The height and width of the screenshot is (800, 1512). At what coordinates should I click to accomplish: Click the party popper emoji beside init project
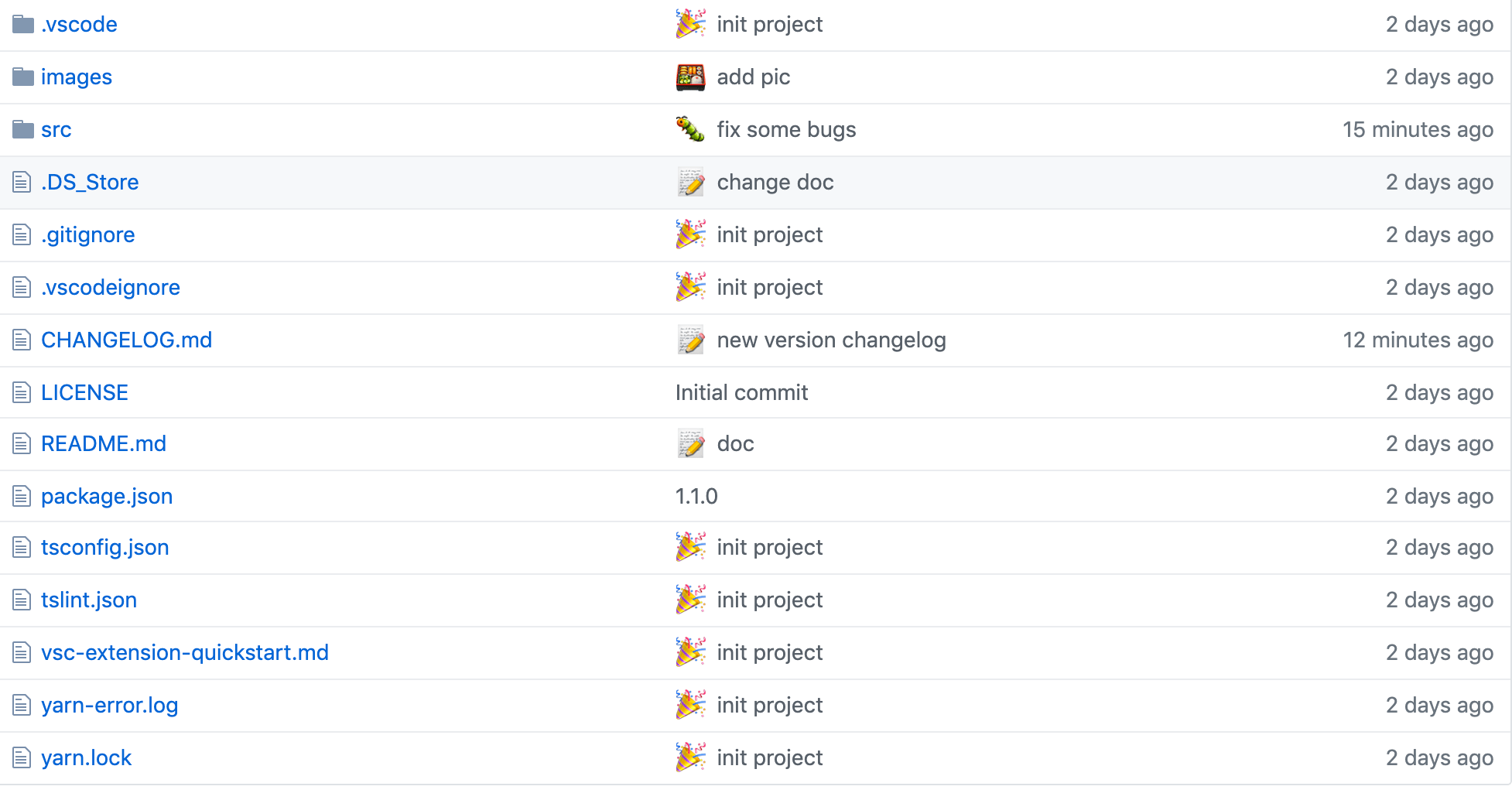pyautogui.click(x=690, y=24)
